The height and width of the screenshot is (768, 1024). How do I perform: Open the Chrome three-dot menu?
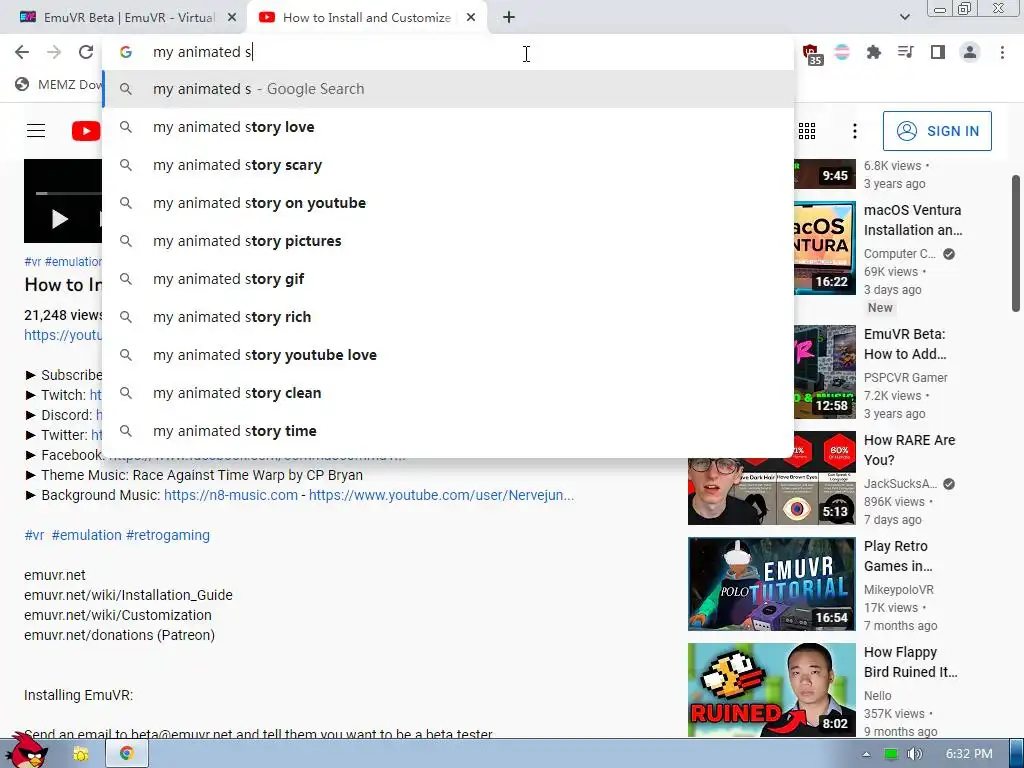[1002, 52]
